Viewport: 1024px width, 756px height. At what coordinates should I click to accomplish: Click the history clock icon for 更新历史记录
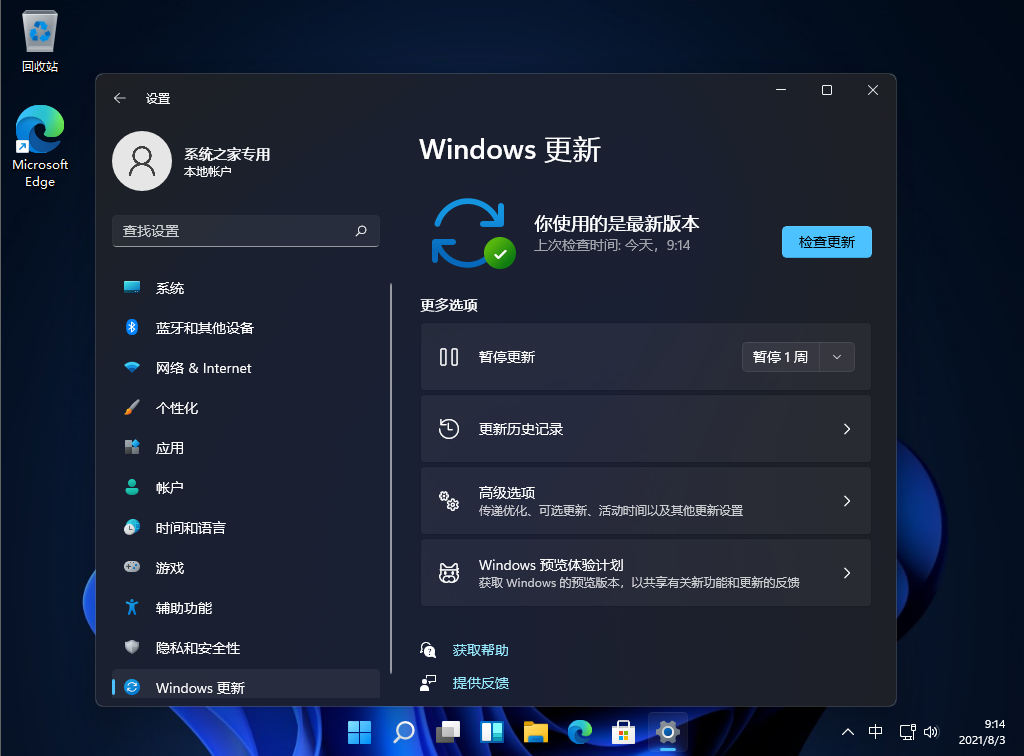click(449, 429)
